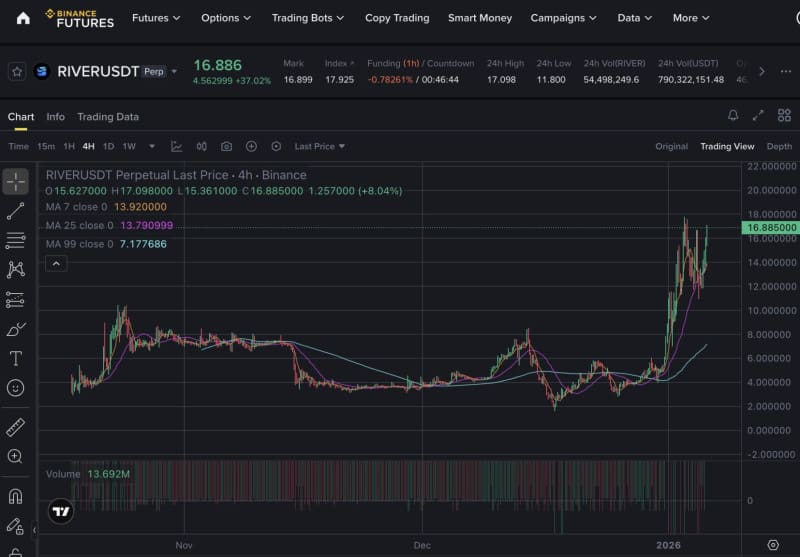Open the Trading Bots menu
800x557 pixels.
(308, 18)
